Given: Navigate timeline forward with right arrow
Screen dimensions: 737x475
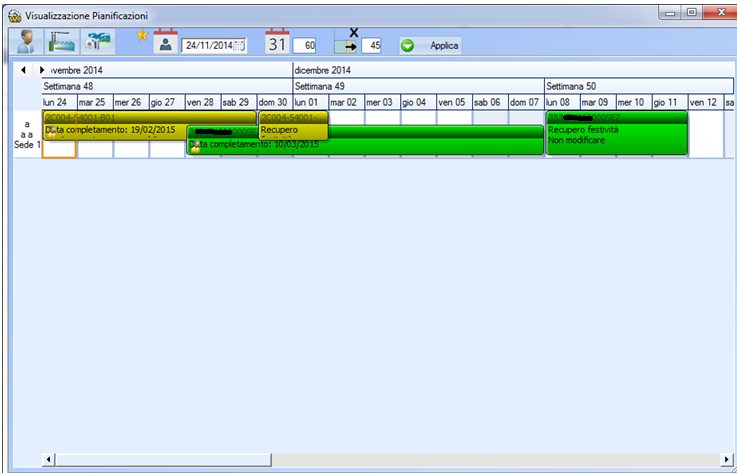Looking at the screenshot, I should (42, 70).
